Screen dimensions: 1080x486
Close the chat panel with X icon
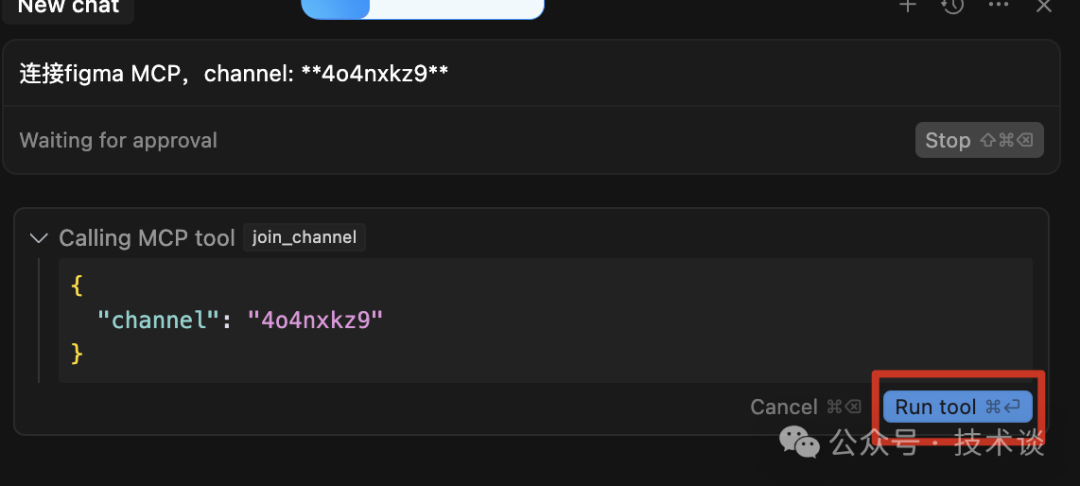click(1043, 6)
